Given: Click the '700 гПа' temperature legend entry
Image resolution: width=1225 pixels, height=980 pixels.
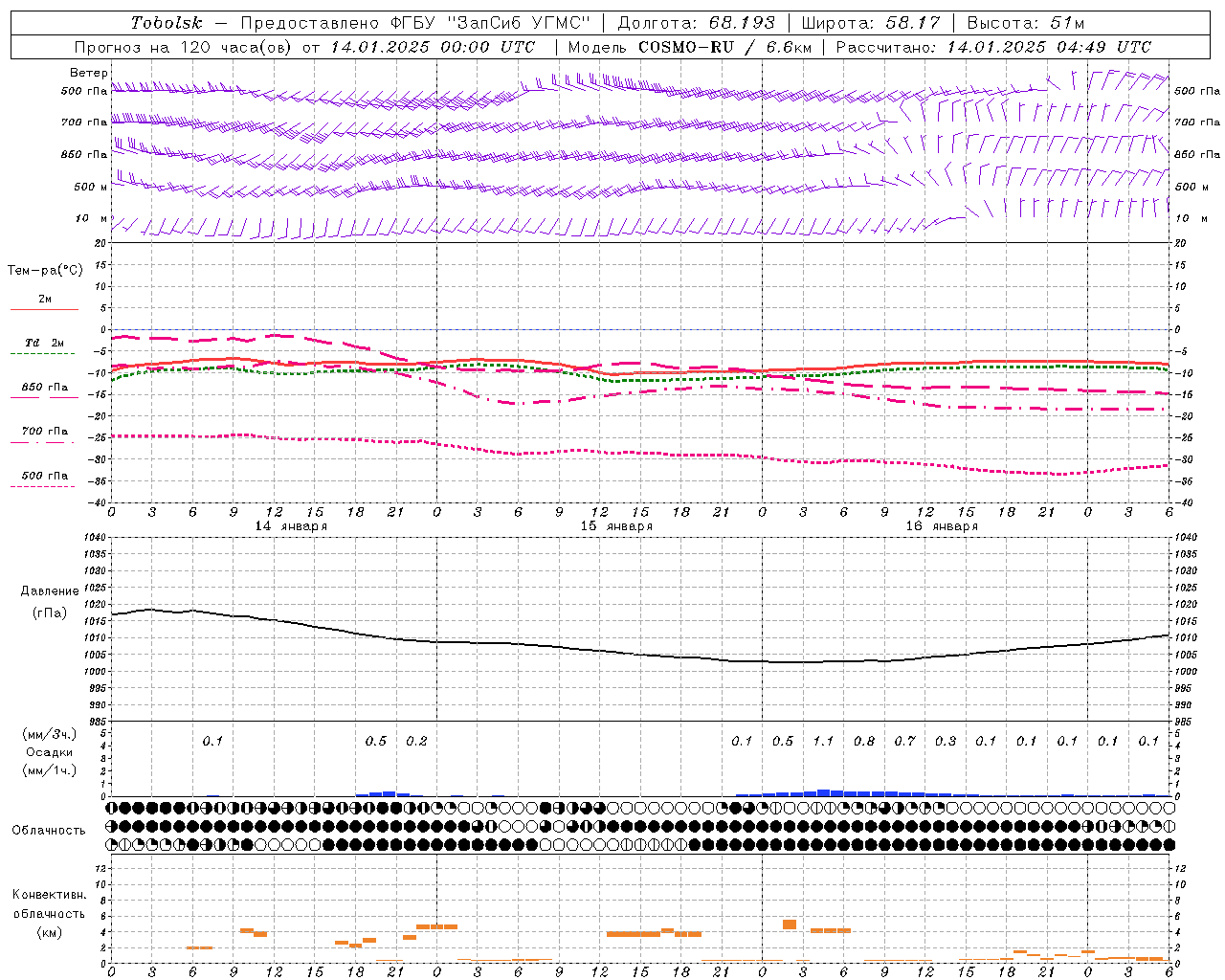Looking at the screenshot, I should tap(44, 432).
